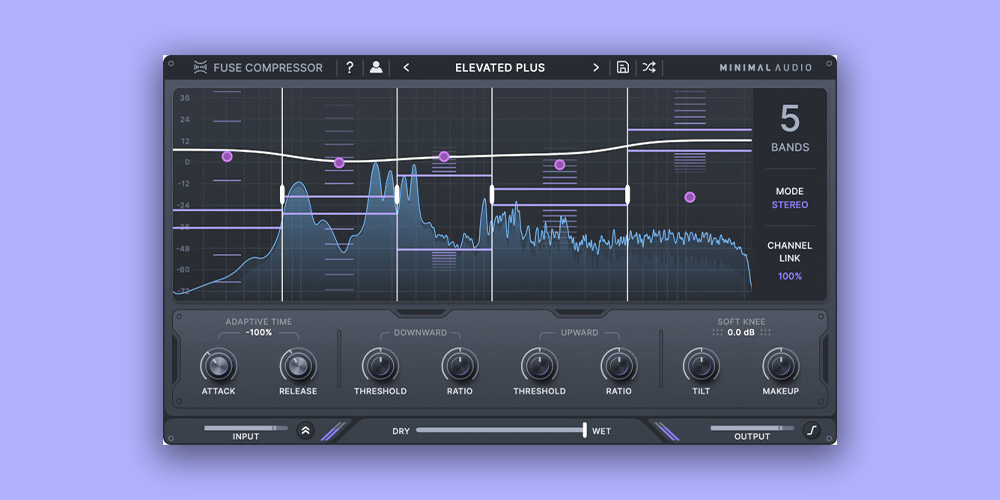Screen dimensions: 1000x500
Task: Click the Input level slider
Action: [x=246, y=428]
